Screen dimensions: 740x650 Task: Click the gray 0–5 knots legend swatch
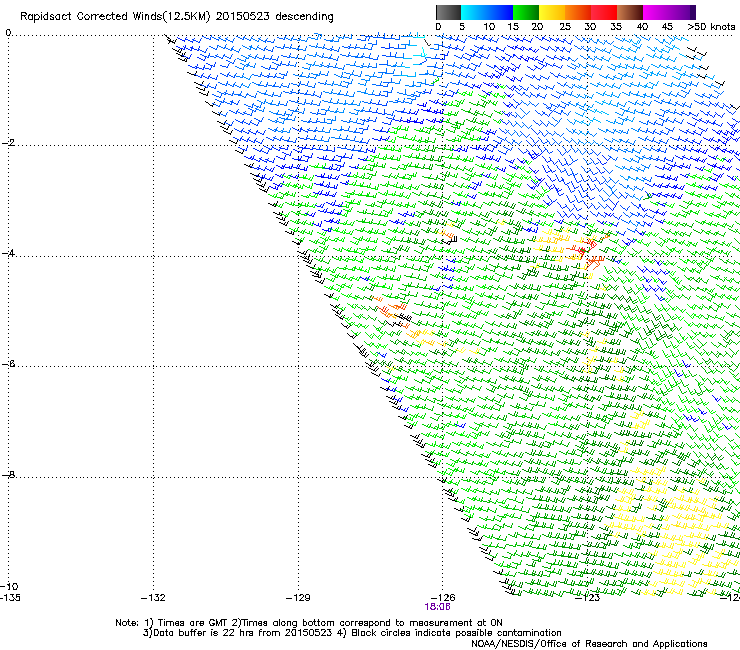click(x=448, y=12)
